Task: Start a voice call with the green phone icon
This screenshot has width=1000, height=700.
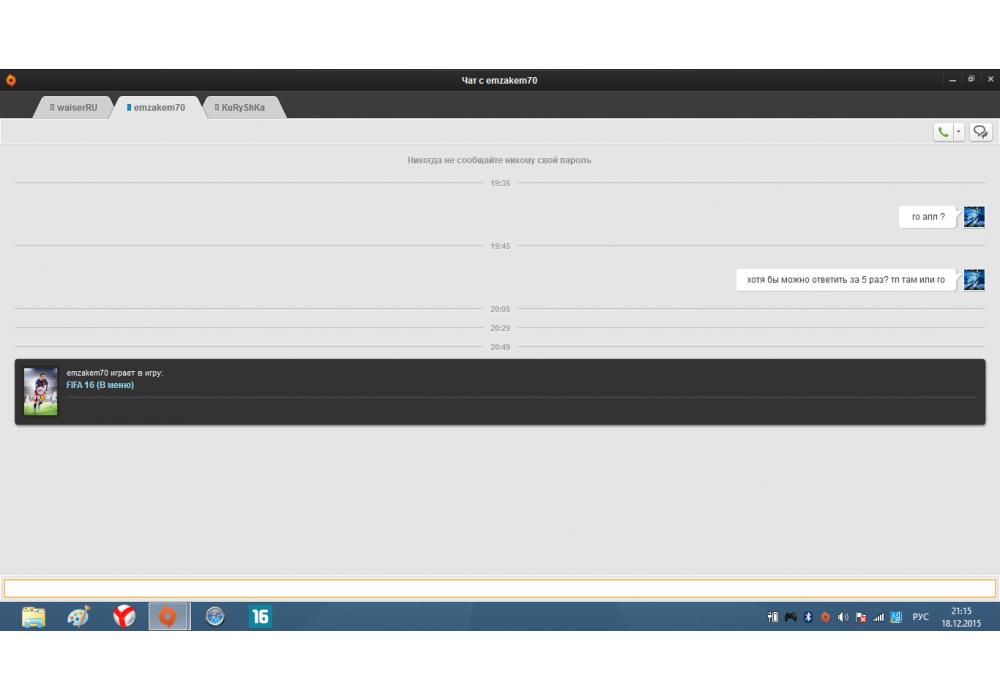Action: pyautogui.click(x=943, y=132)
